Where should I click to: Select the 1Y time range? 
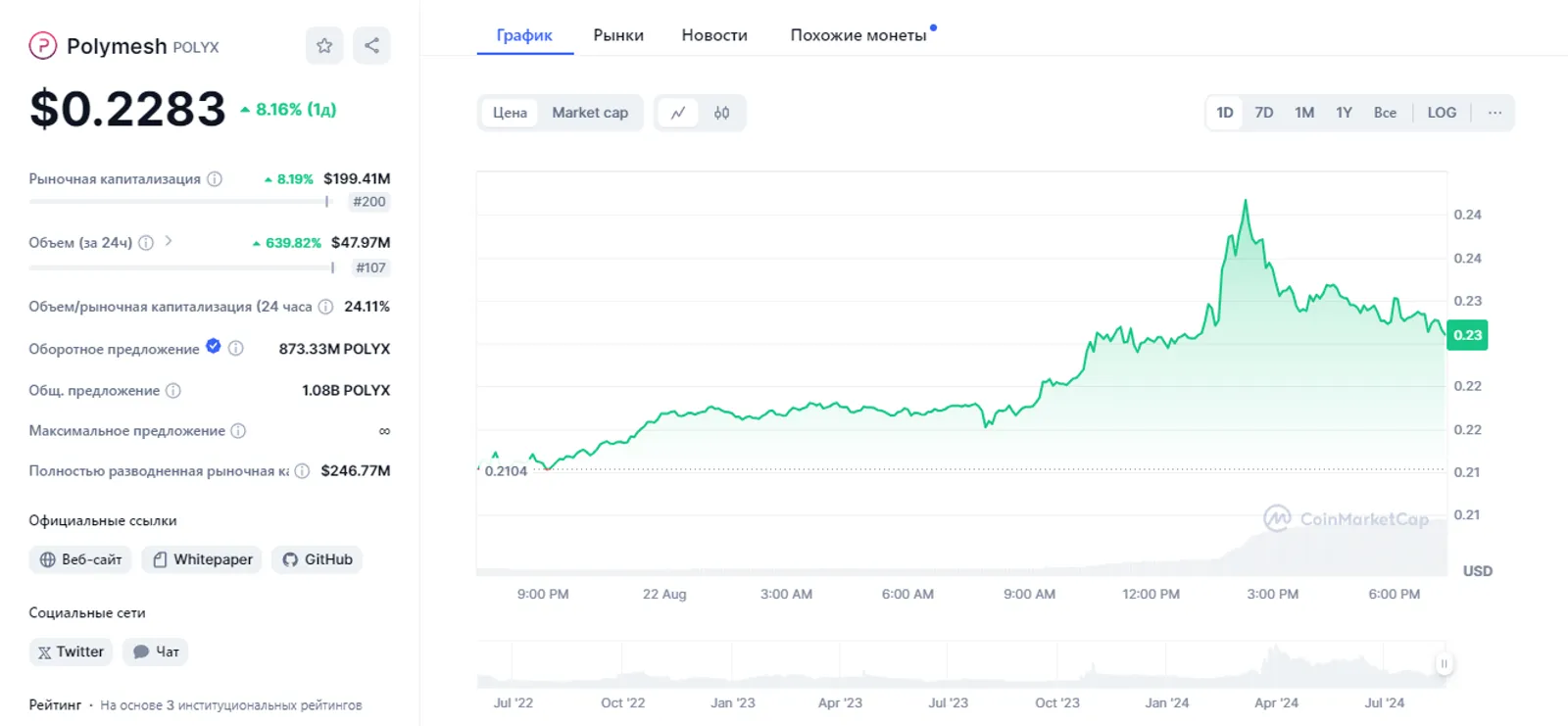click(x=1344, y=113)
